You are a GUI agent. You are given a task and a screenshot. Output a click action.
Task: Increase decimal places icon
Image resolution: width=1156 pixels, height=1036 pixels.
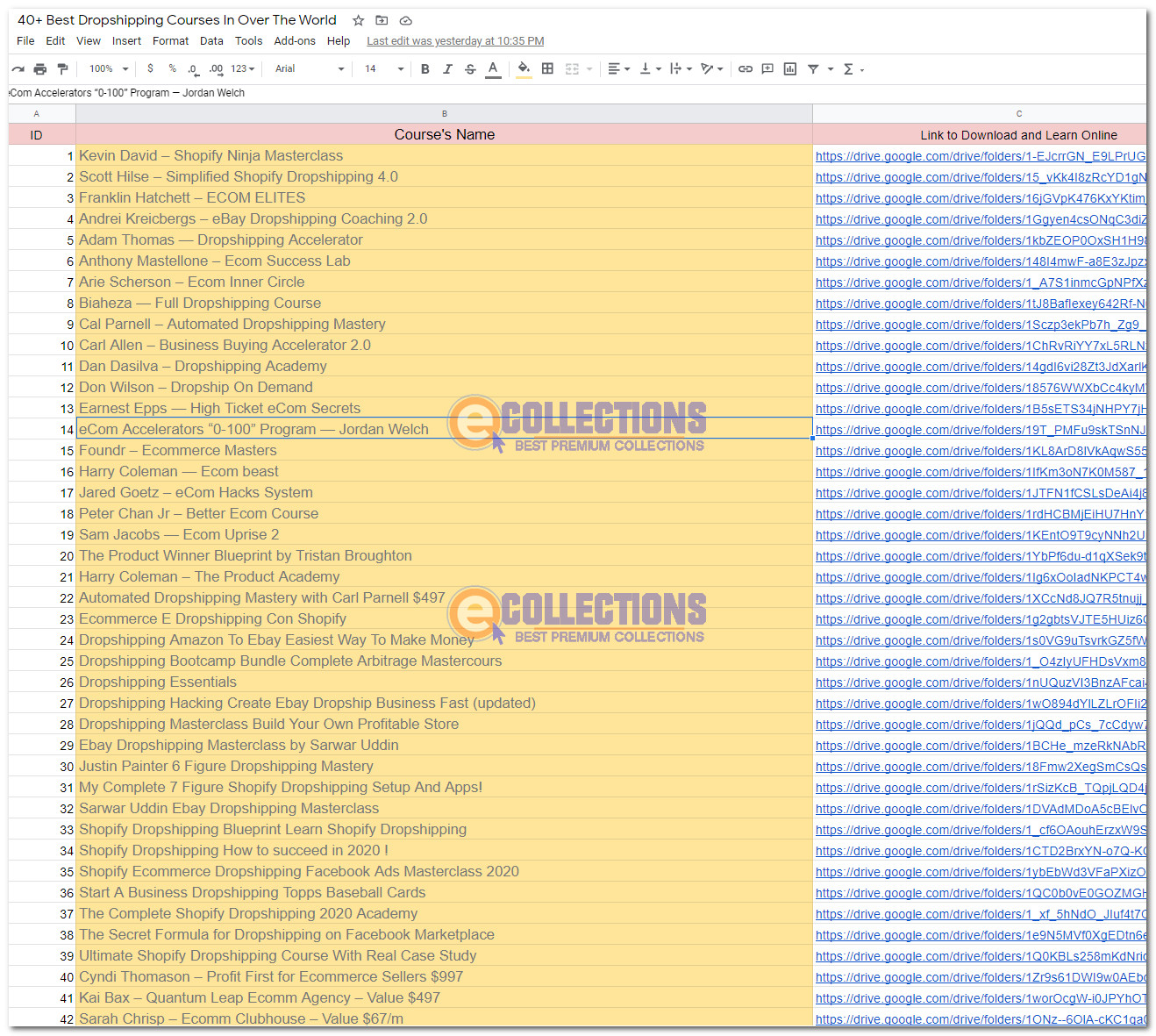pyautogui.click(x=216, y=68)
